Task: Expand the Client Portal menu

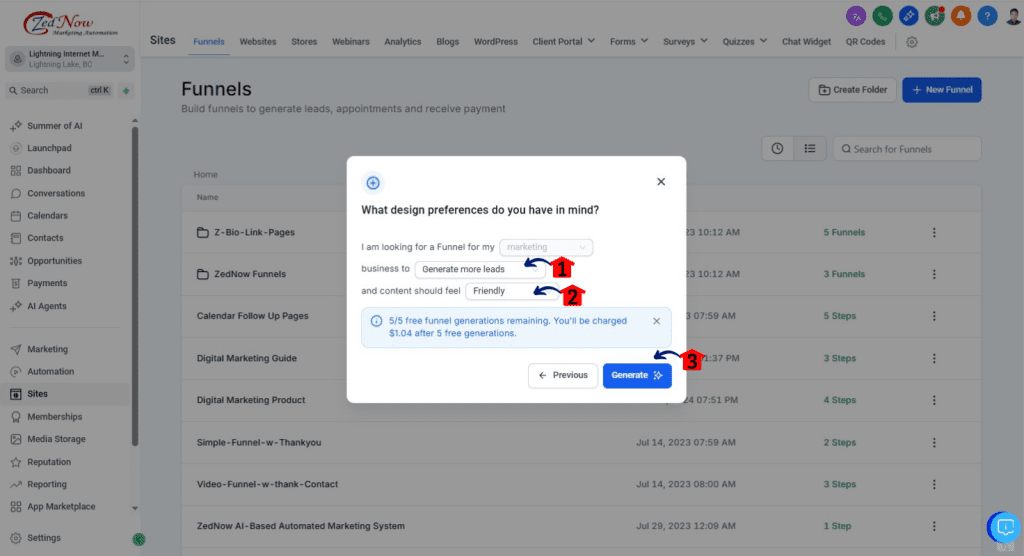Action: coord(564,41)
